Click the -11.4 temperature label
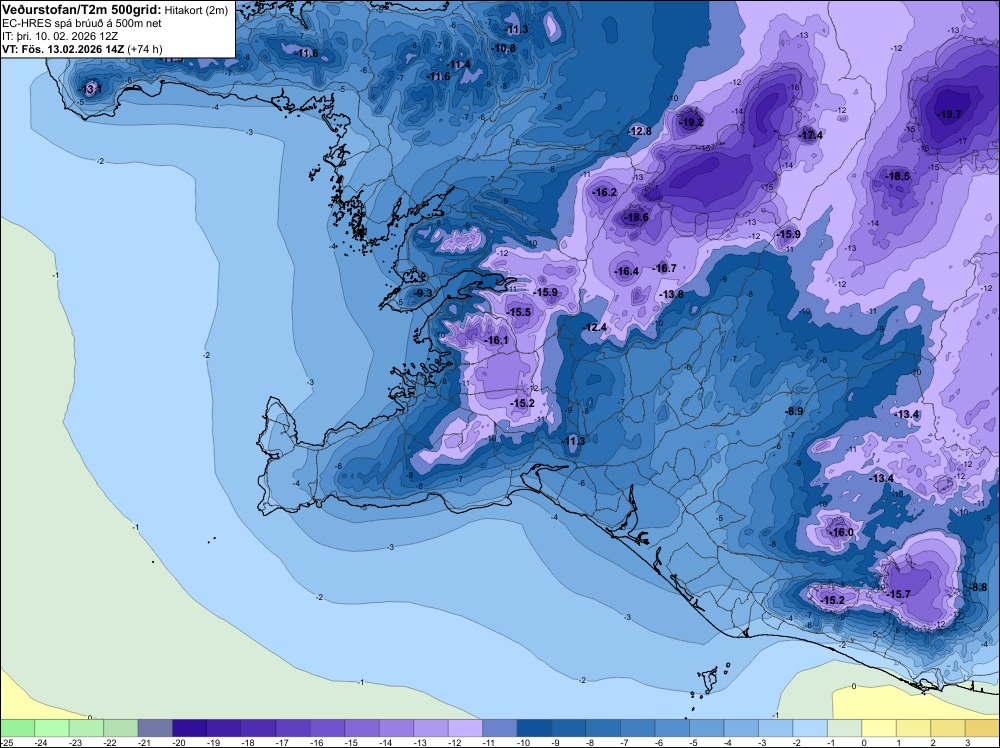The image size is (1000, 748). coord(459,64)
